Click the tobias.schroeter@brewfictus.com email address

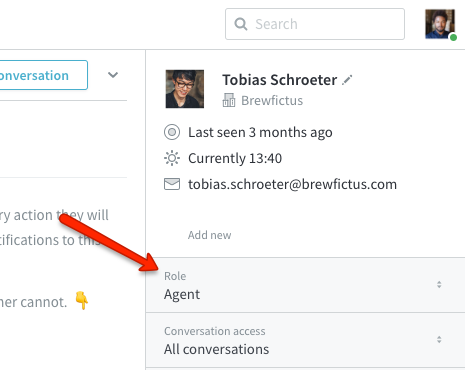click(292, 184)
